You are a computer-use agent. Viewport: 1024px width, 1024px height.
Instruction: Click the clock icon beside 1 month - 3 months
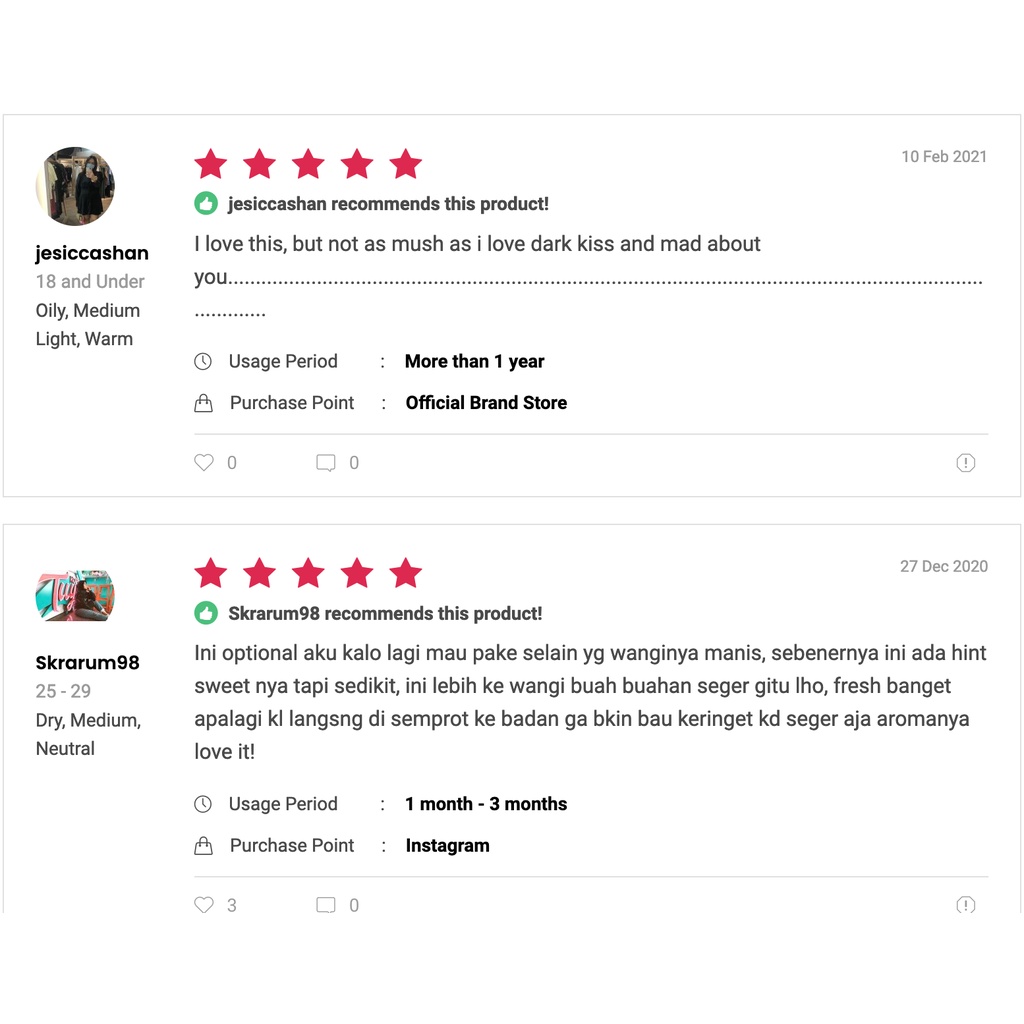(203, 804)
